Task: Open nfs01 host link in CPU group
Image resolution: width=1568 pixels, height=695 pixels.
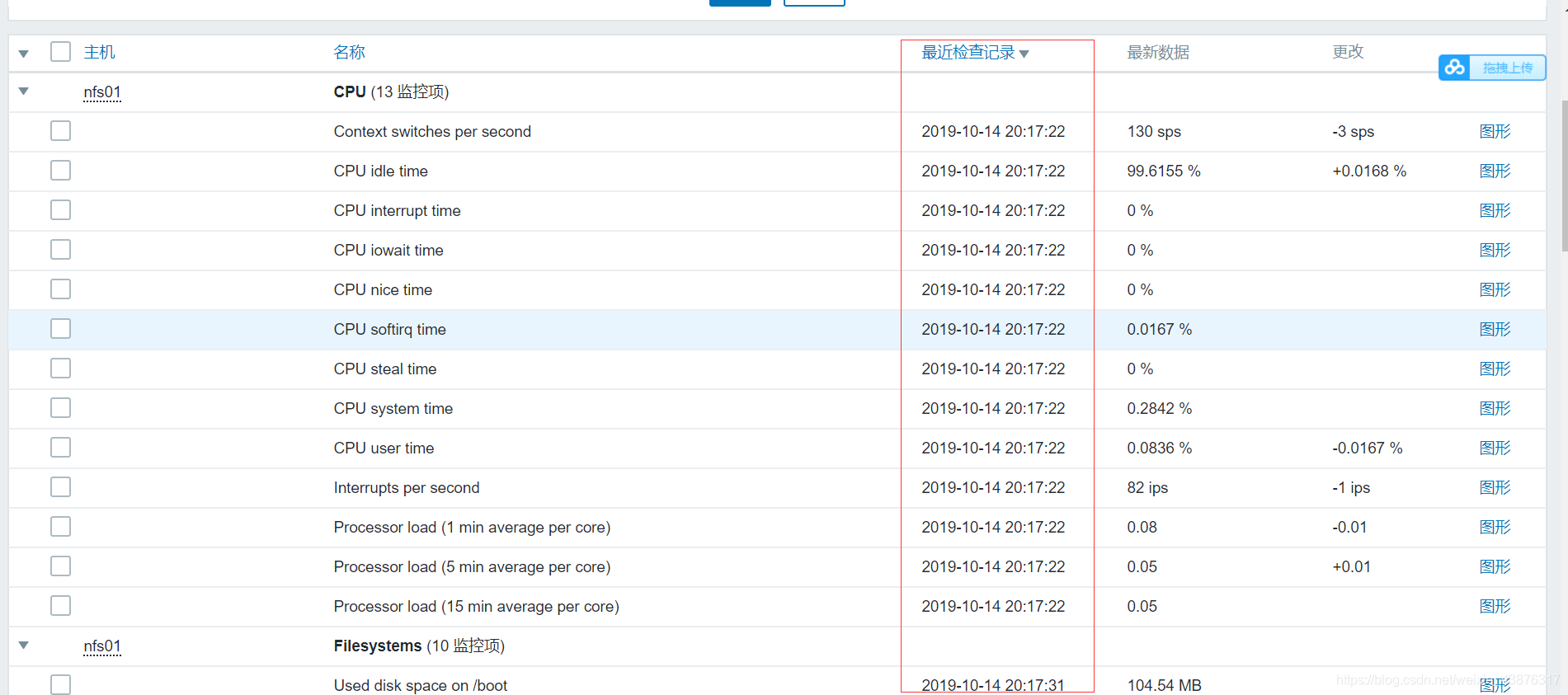Action: tap(102, 92)
